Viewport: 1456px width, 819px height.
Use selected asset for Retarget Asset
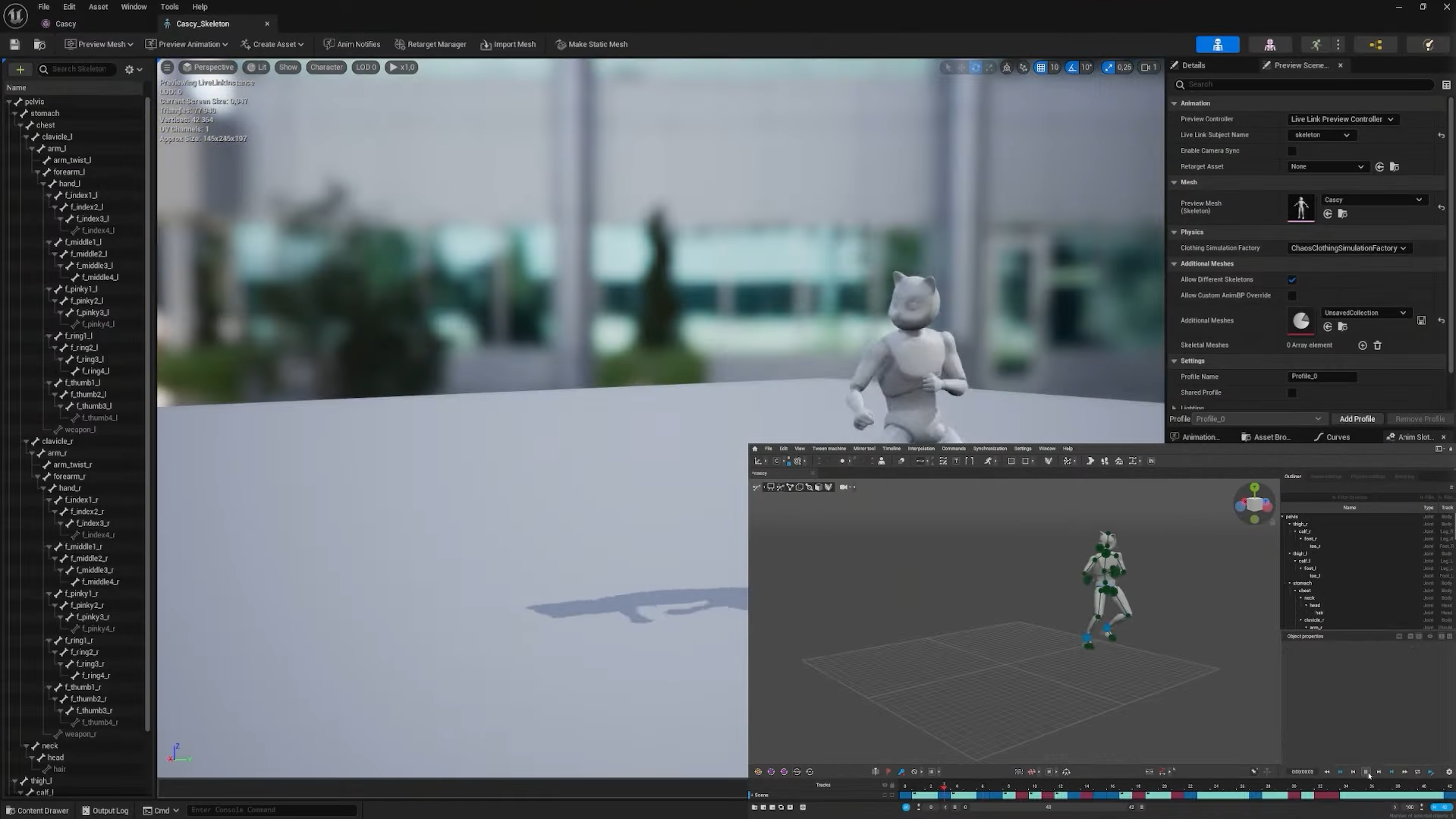(1379, 167)
